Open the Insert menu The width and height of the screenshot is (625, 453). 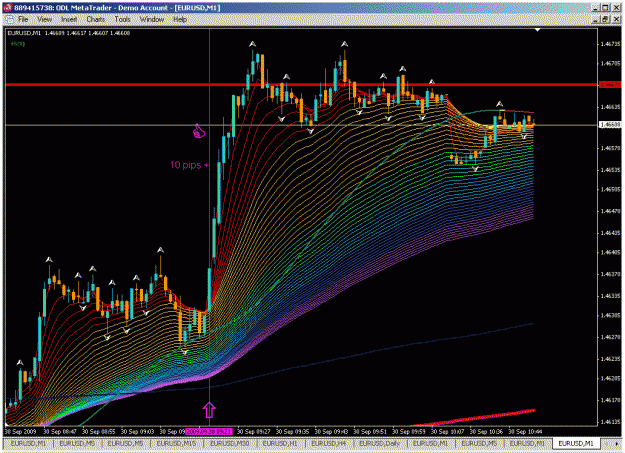tap(69, 19)
